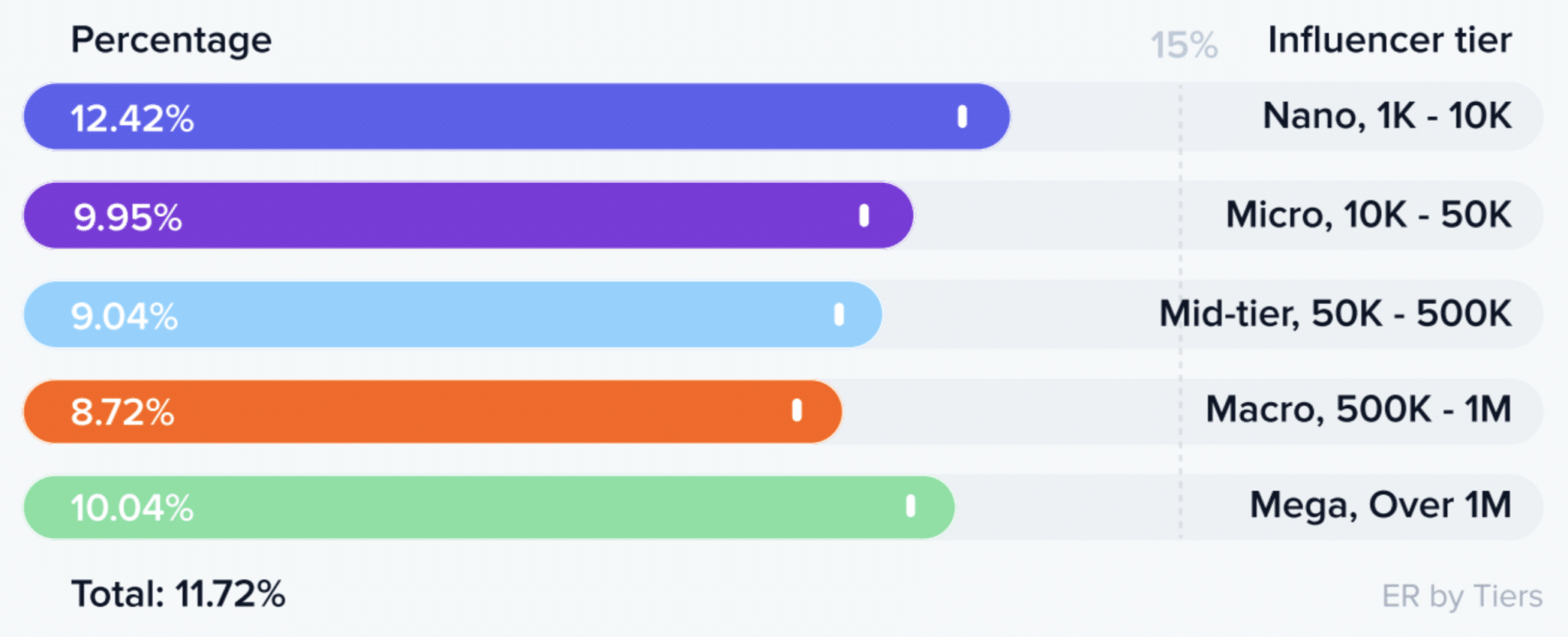Click the Mega, Over 1M label
The height and width of the screenshot is (637, 1568).
(x=1381, y=506)
